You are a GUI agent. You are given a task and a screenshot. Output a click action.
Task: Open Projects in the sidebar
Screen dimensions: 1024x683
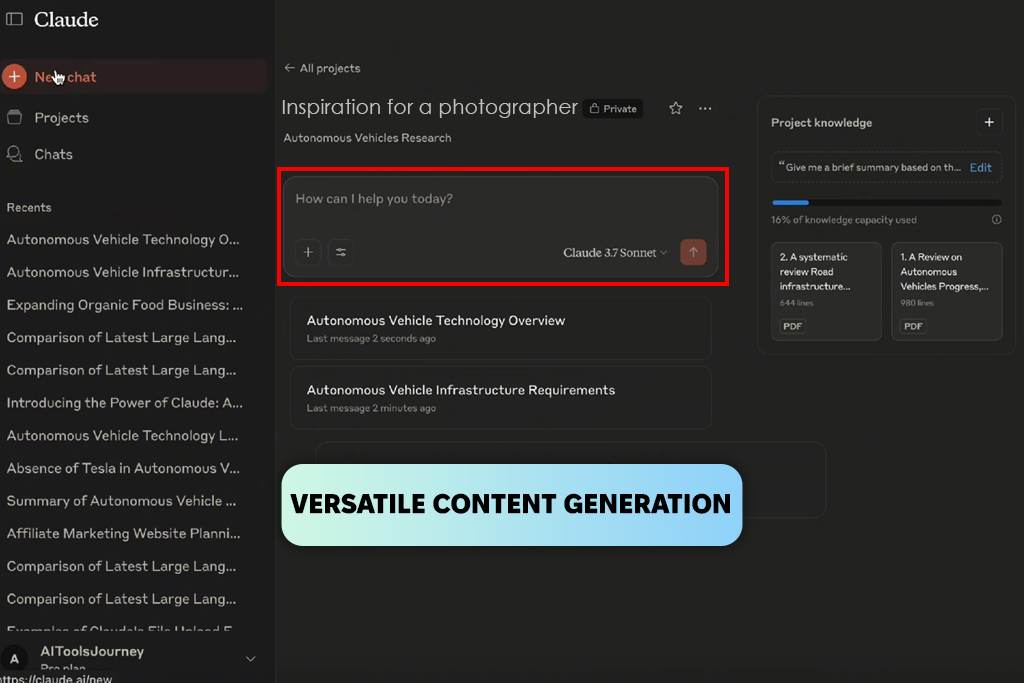tap(61, 118)
